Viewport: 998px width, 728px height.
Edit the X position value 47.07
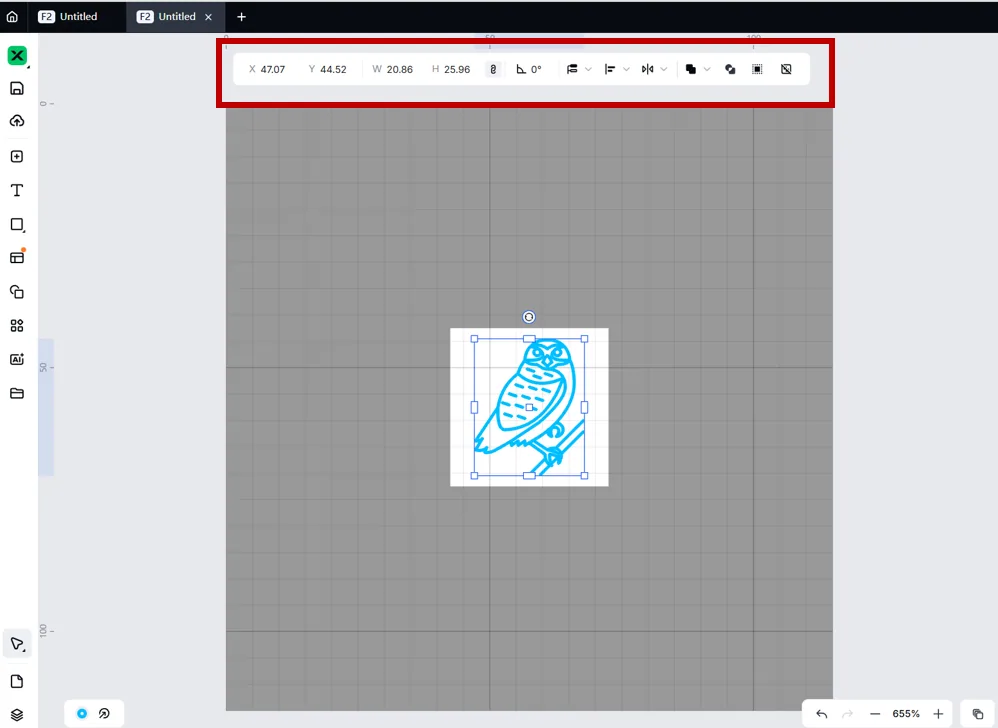272,69
